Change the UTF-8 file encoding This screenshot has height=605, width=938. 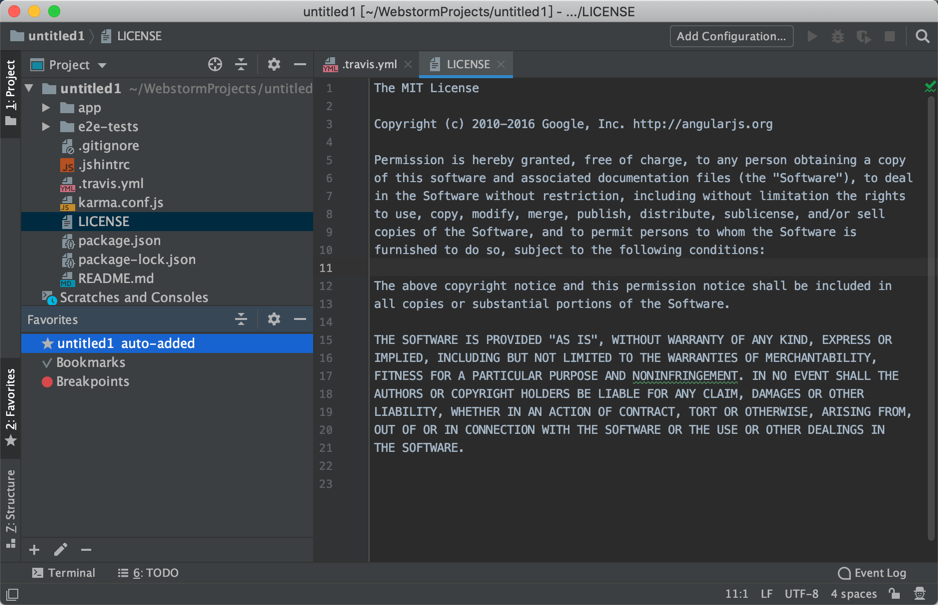tap(801, 593)
